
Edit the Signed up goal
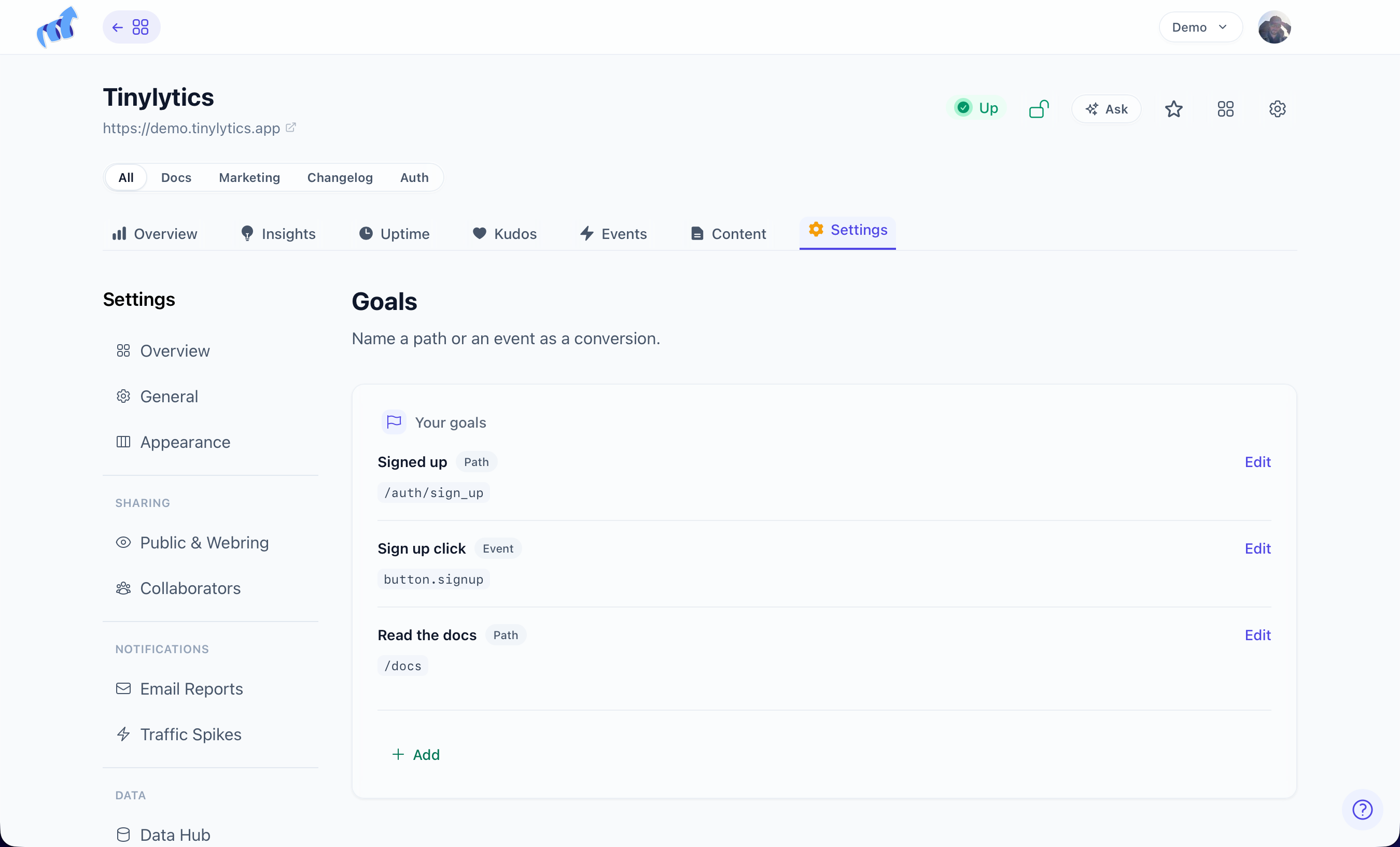(1257, 461)
